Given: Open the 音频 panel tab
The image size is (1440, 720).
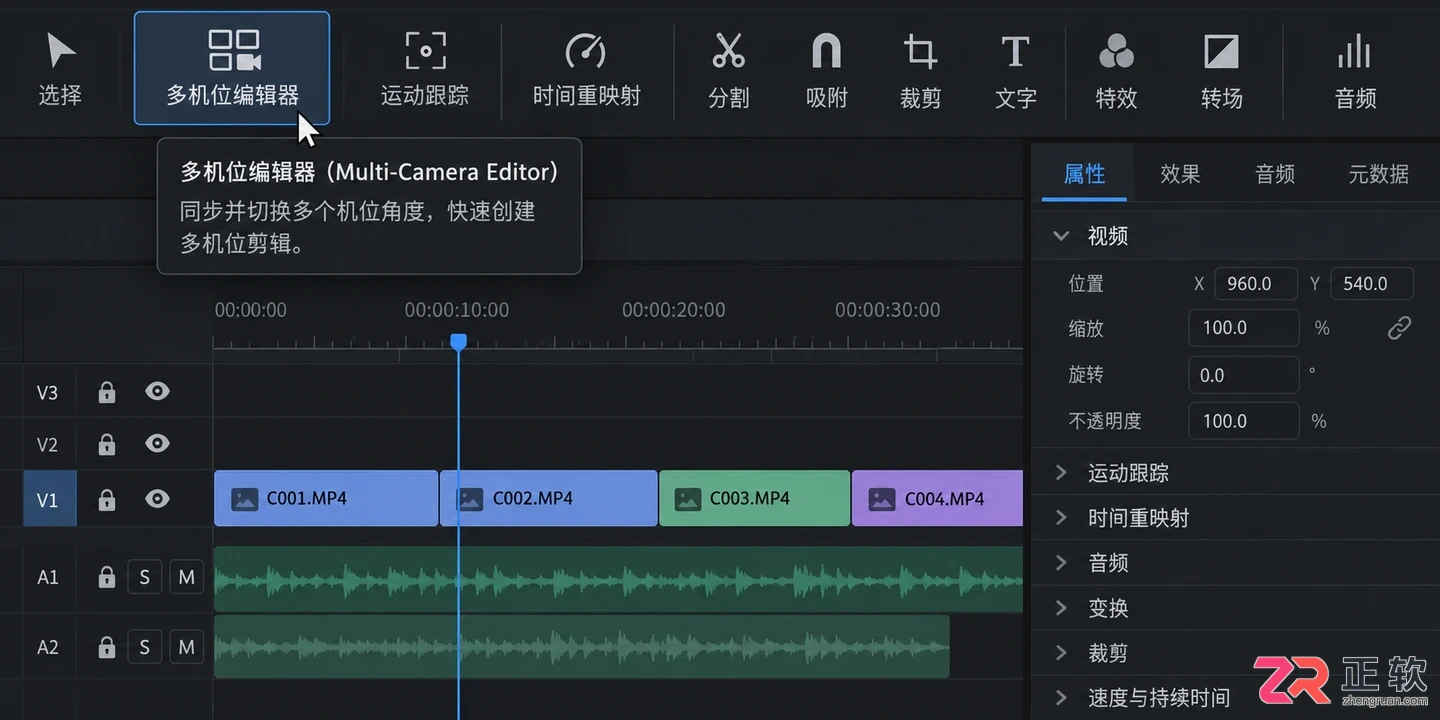Looking at the screenshot, I should (1275, 174).
